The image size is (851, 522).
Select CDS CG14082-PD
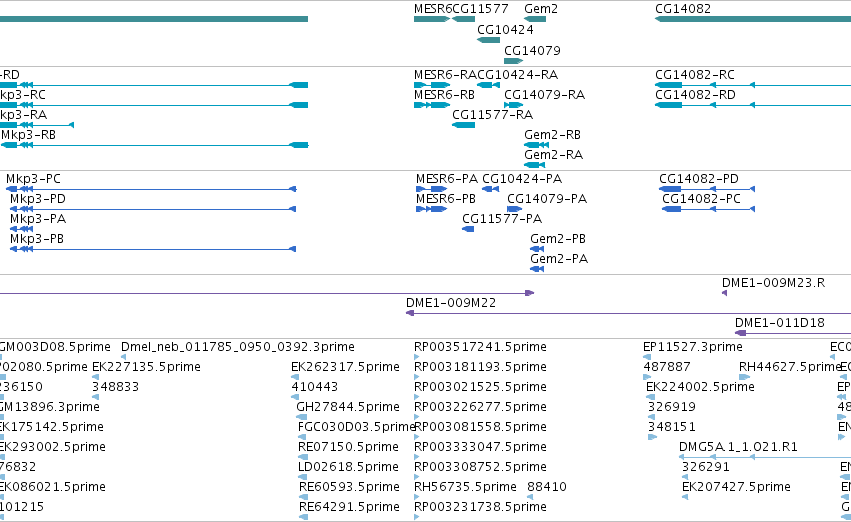pyautogui.click(x=707, y=189)
